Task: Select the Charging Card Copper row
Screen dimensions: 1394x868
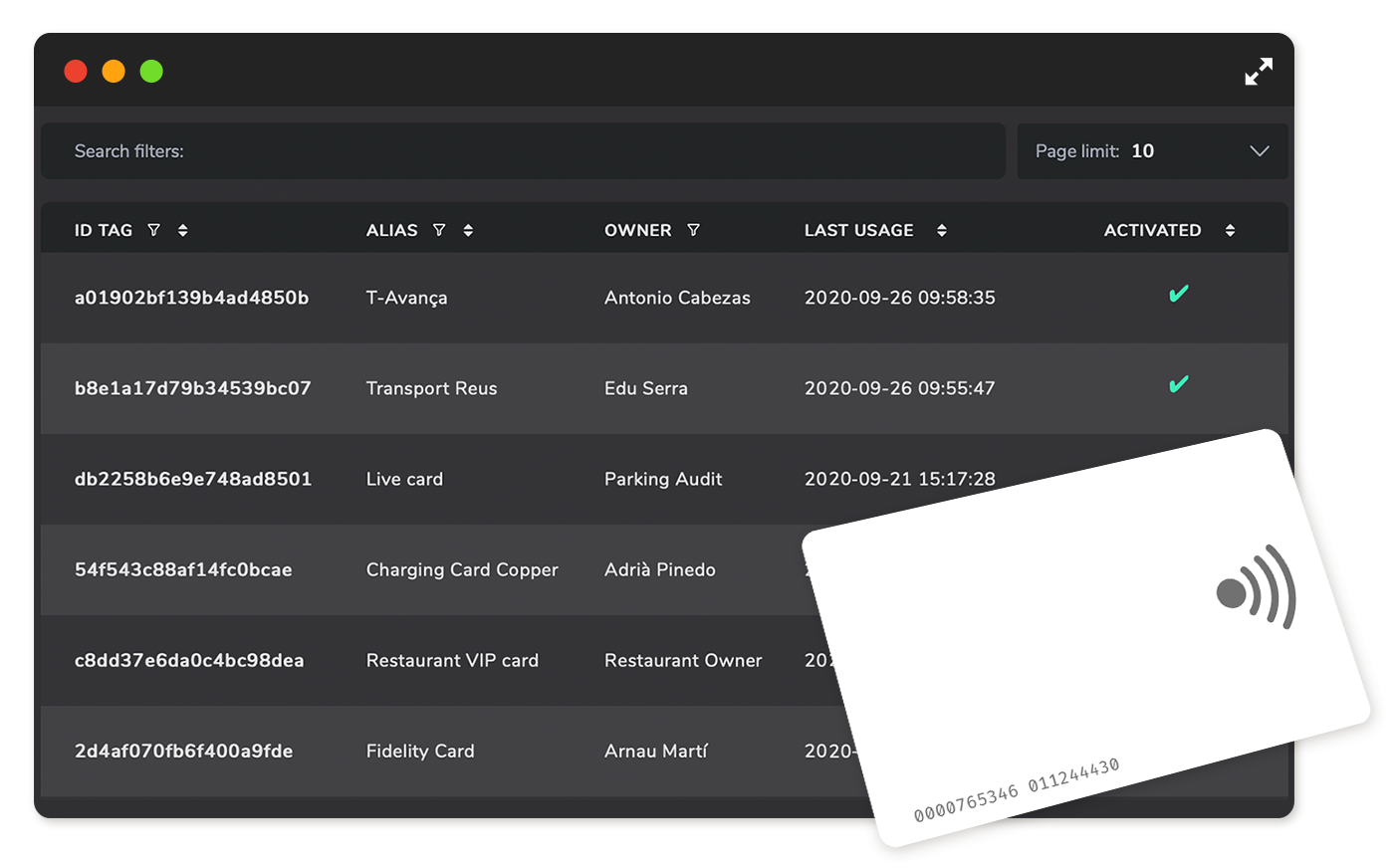Action: tap(461, 569)
